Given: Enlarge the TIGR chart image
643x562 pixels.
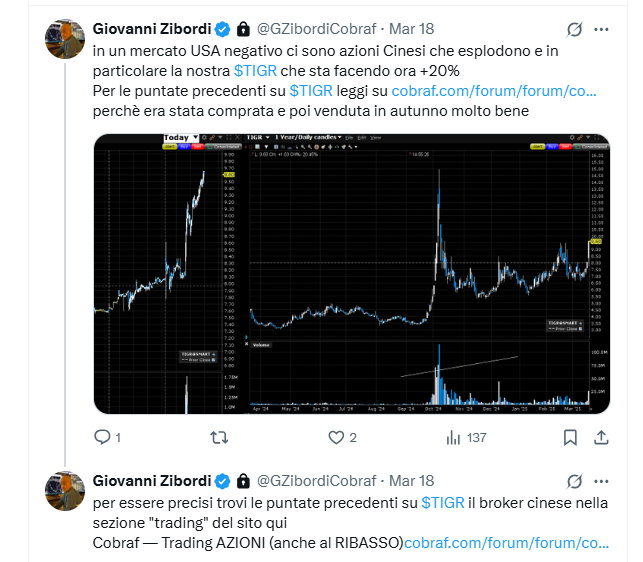Looking at the screenshot, I should point(351,274).
